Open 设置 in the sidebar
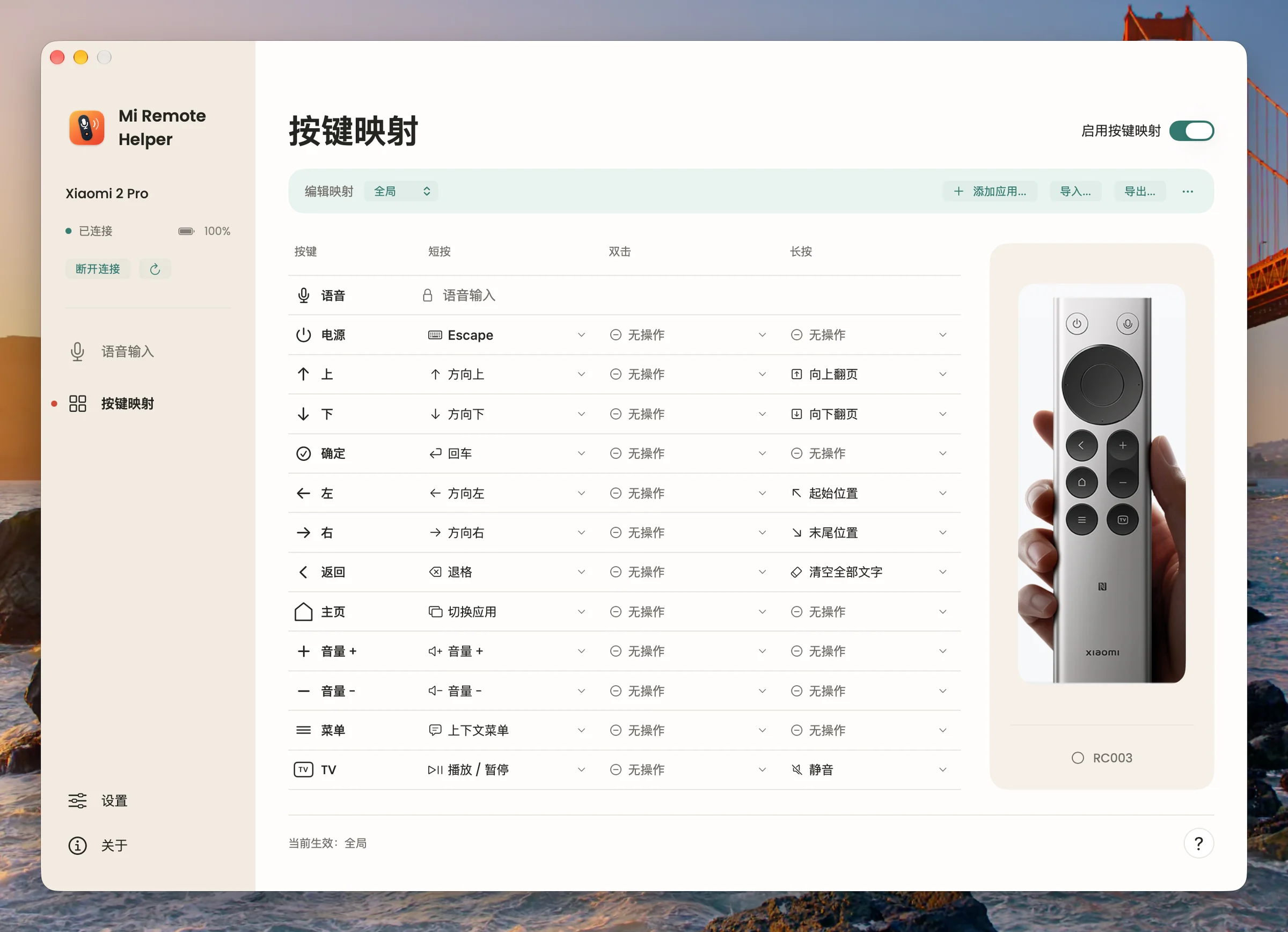The height and width of the screenshot is (932, 1288). point(114,801)
